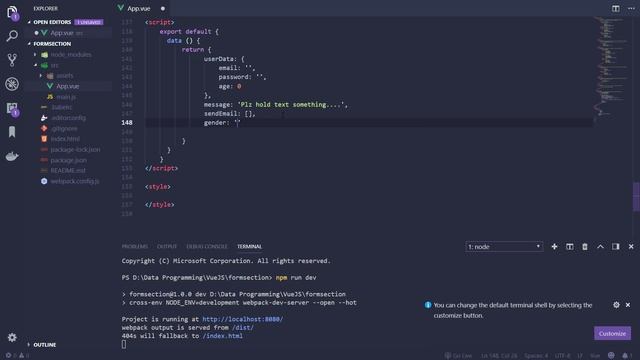This screenshot has height=360, width=640.
Task: Open .gitignore in the file tree
Action: [x=64, y=129]
